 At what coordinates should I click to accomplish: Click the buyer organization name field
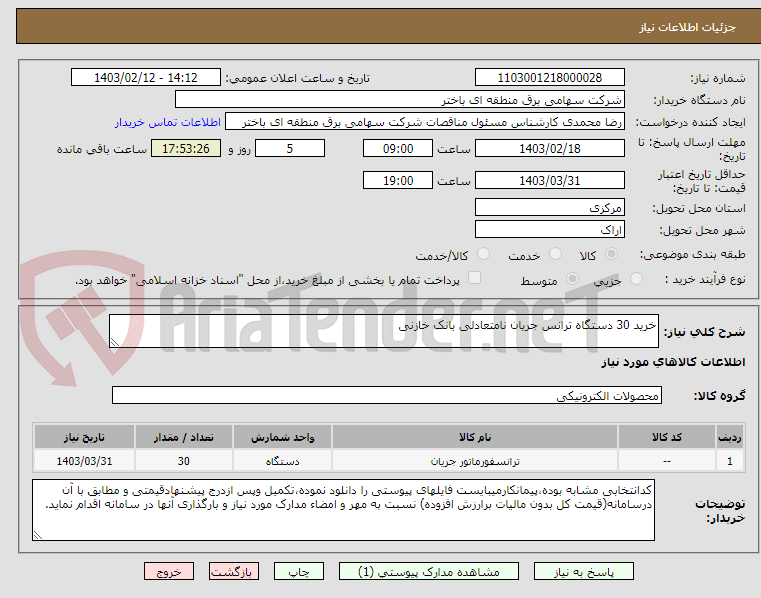[x=399, y=100]
